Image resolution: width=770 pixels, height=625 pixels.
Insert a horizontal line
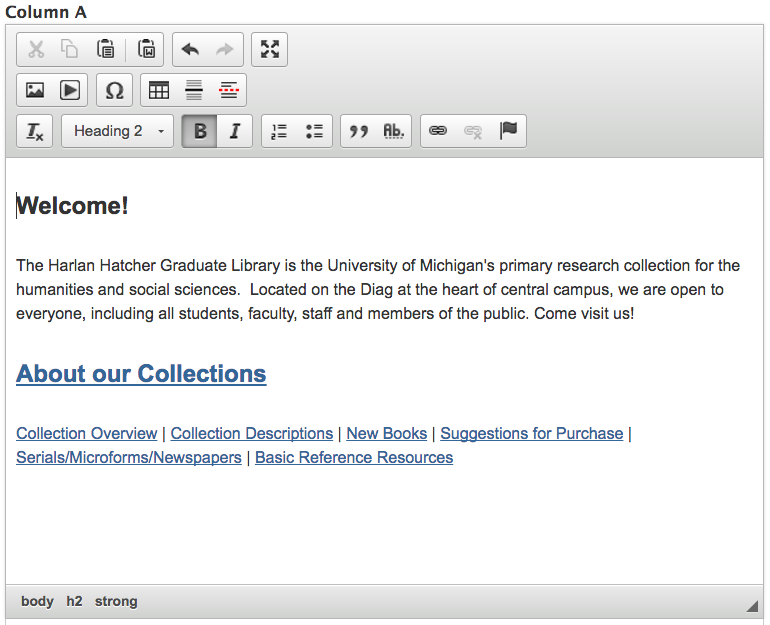[193, 90]
